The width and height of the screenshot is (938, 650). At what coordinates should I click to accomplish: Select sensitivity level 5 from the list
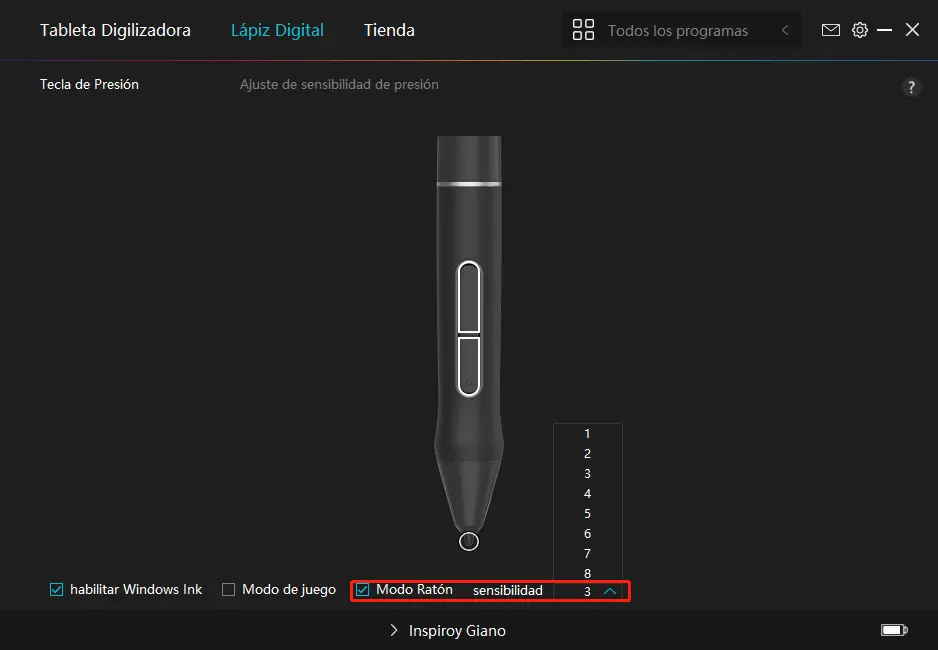click(587, 513)
